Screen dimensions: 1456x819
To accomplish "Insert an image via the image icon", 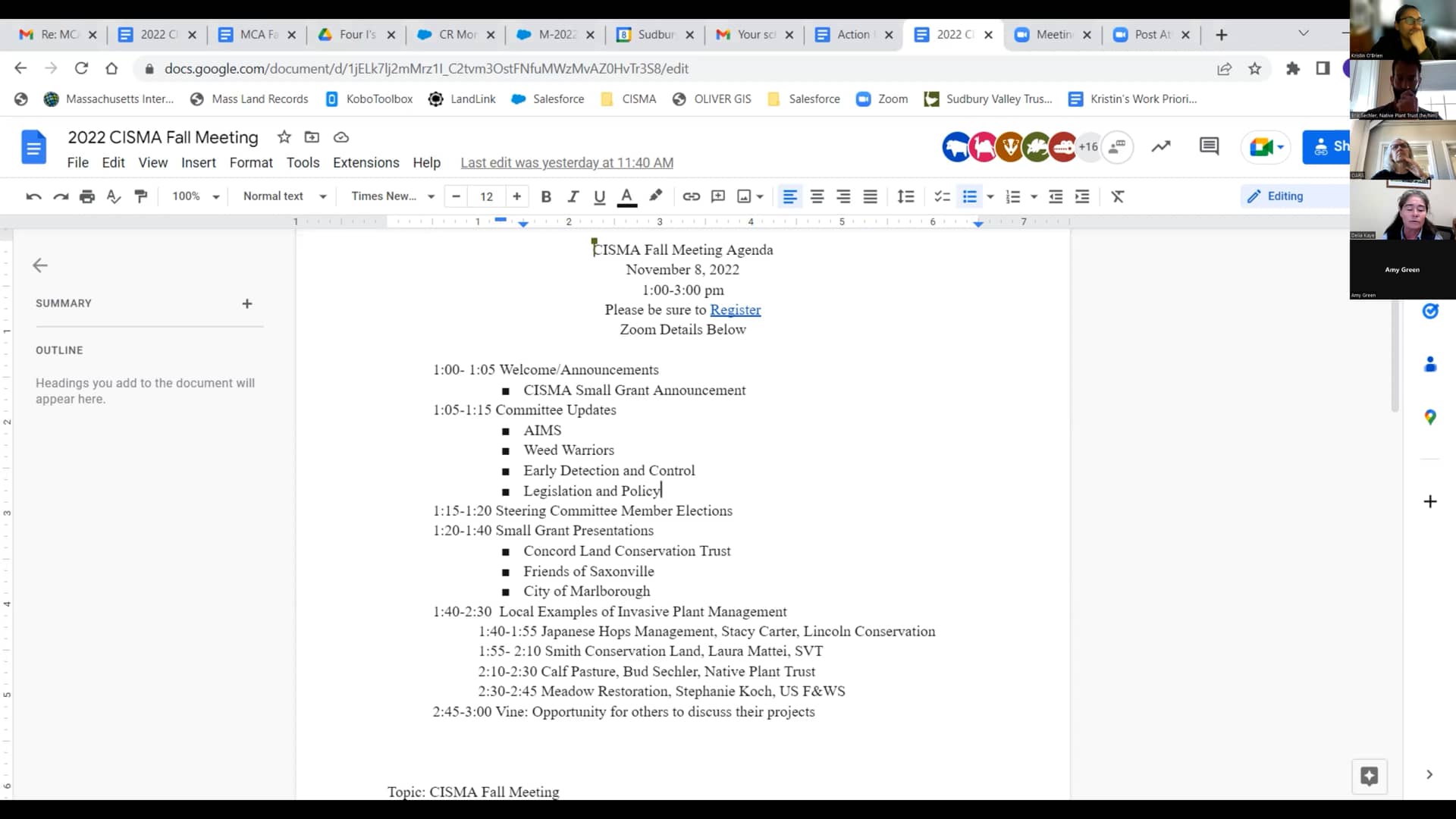I will pos(745,196).
